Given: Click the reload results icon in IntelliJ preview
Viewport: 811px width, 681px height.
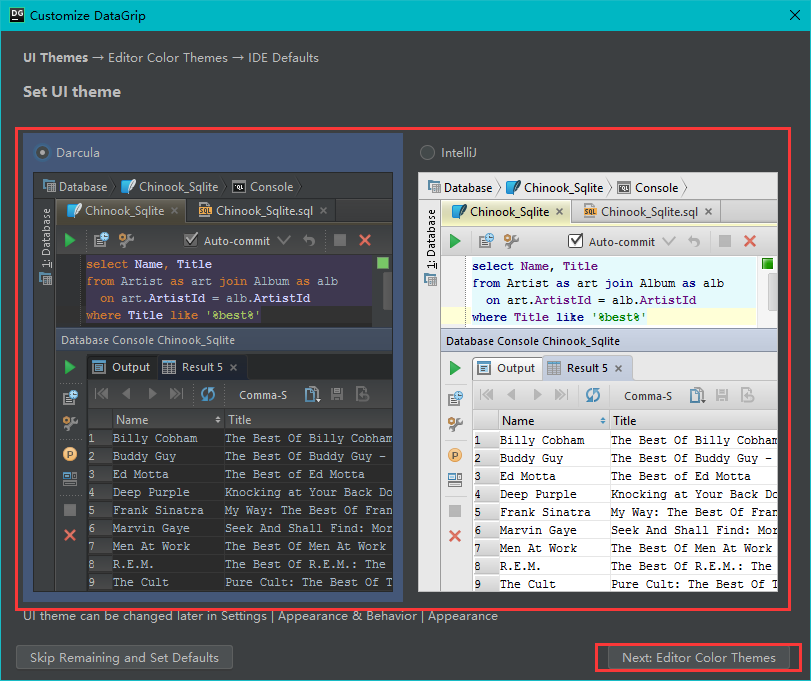Looking at the screenshot, I should pyautogui.click(x=593, y=396).
